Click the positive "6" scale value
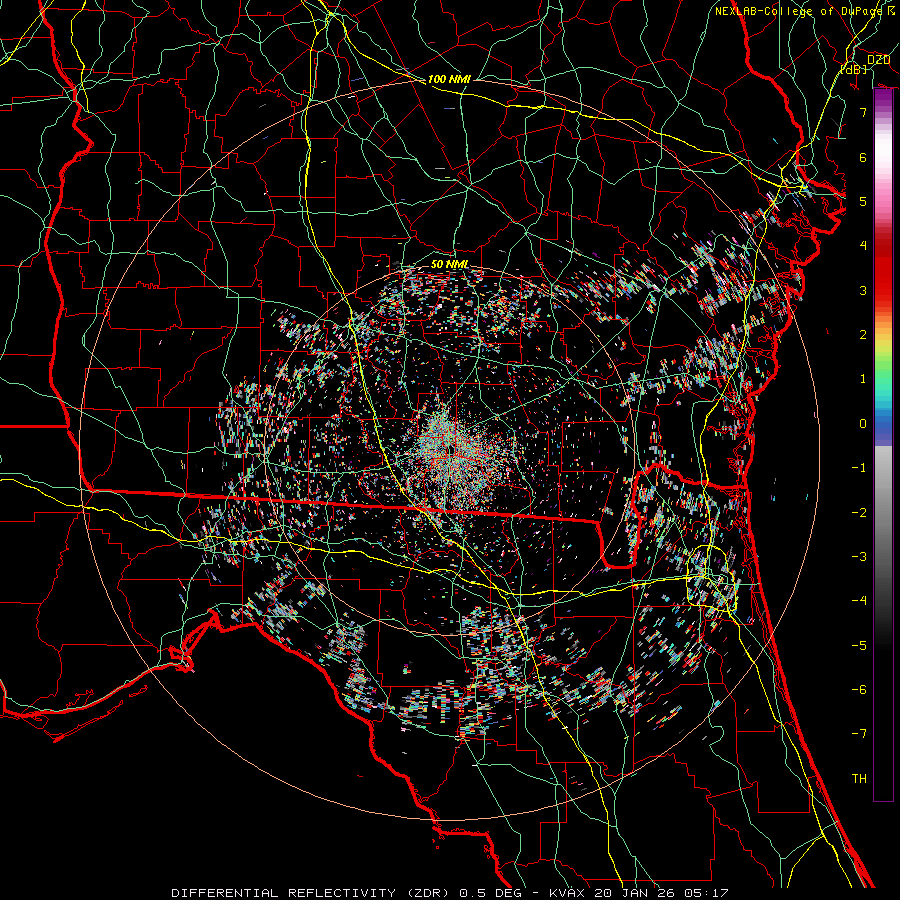This screenshot has width=900, height=900. tap(863, 157)
